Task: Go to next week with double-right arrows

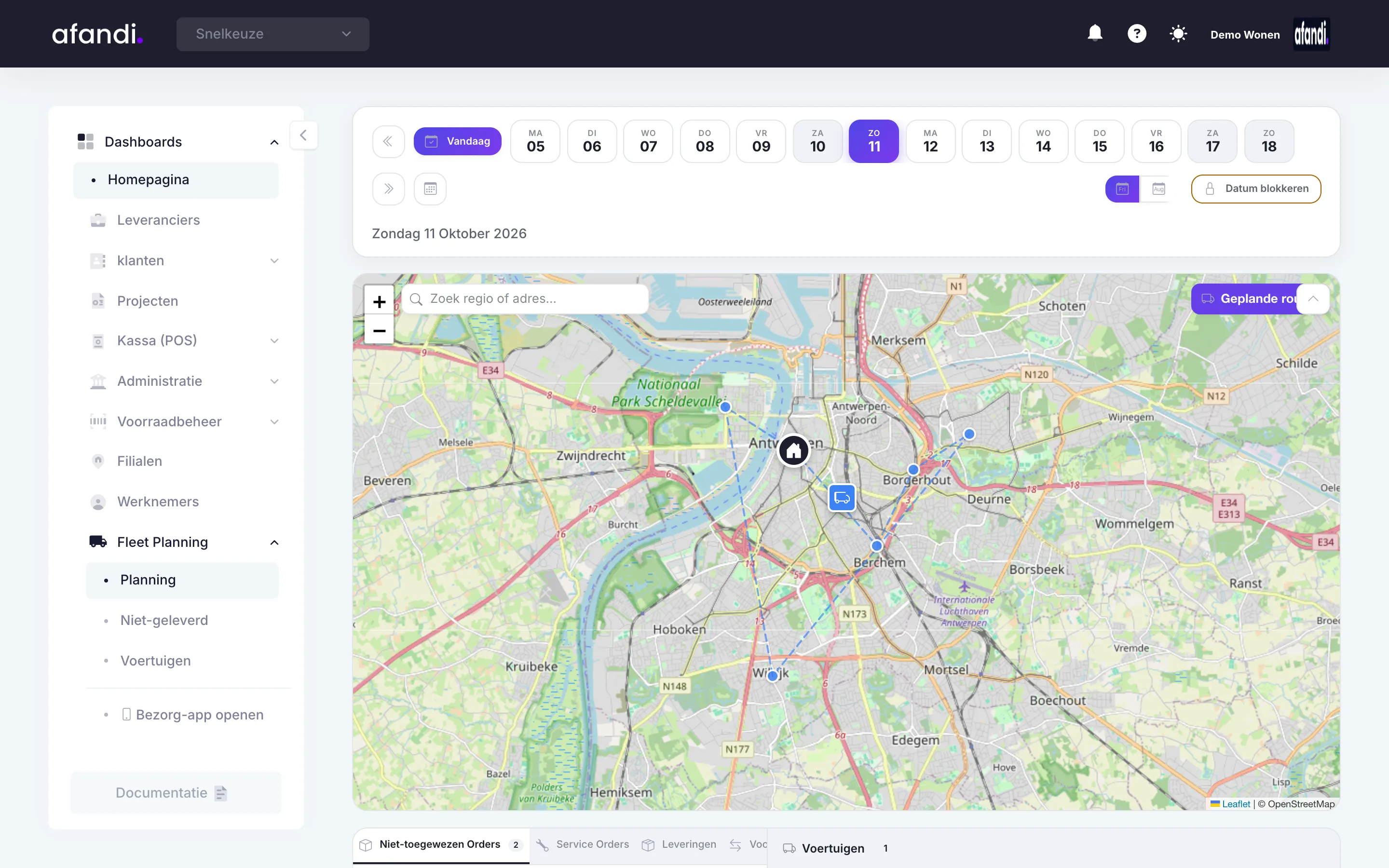Action: pyautogui.click(x=388, y=189)
